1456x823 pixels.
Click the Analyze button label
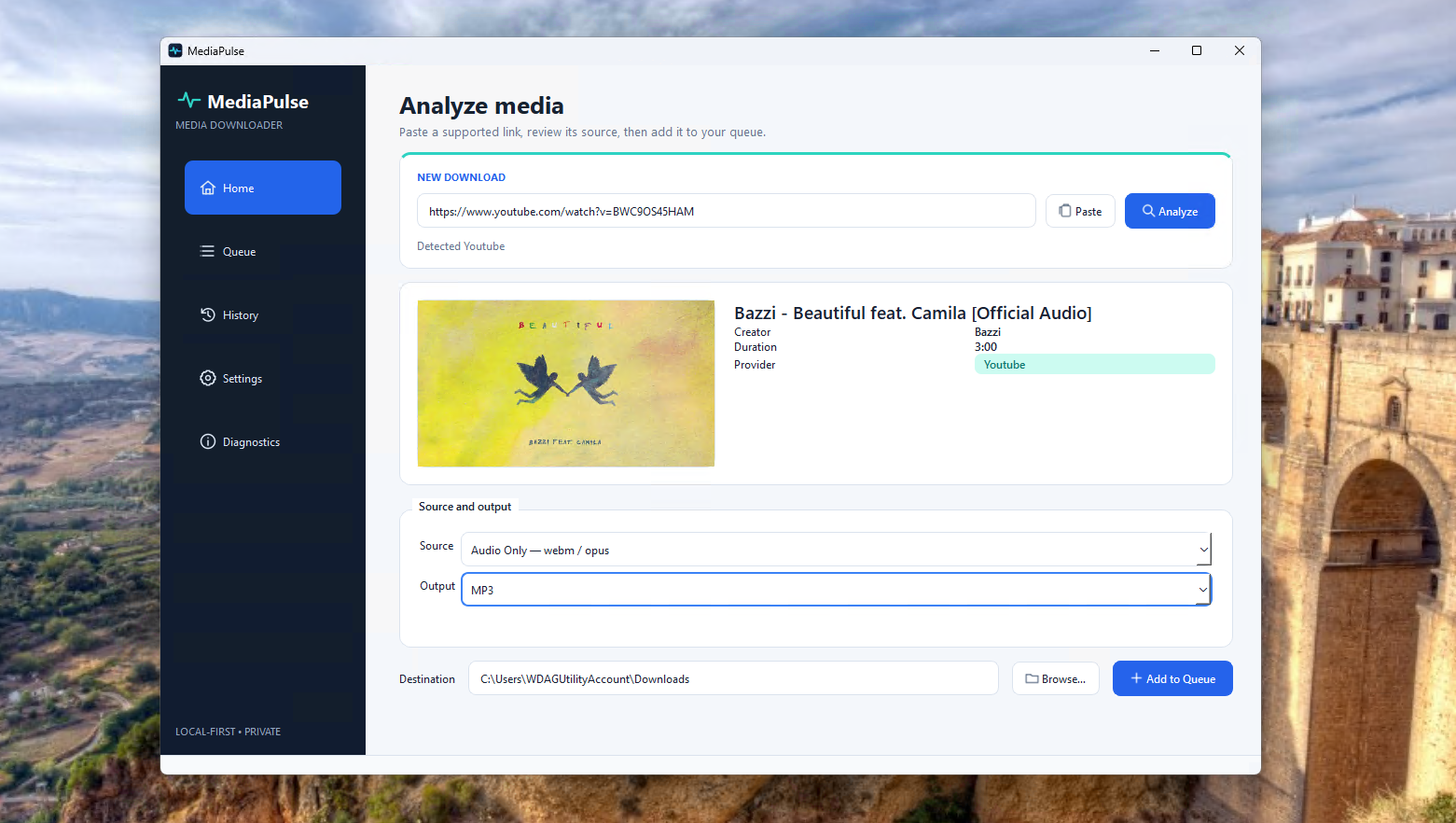point(1178,212)
